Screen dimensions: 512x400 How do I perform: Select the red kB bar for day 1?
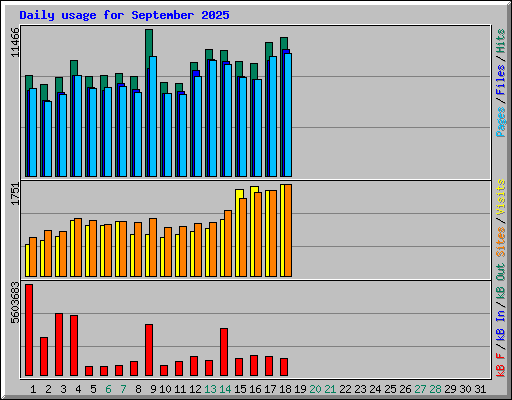click(29, 330)
